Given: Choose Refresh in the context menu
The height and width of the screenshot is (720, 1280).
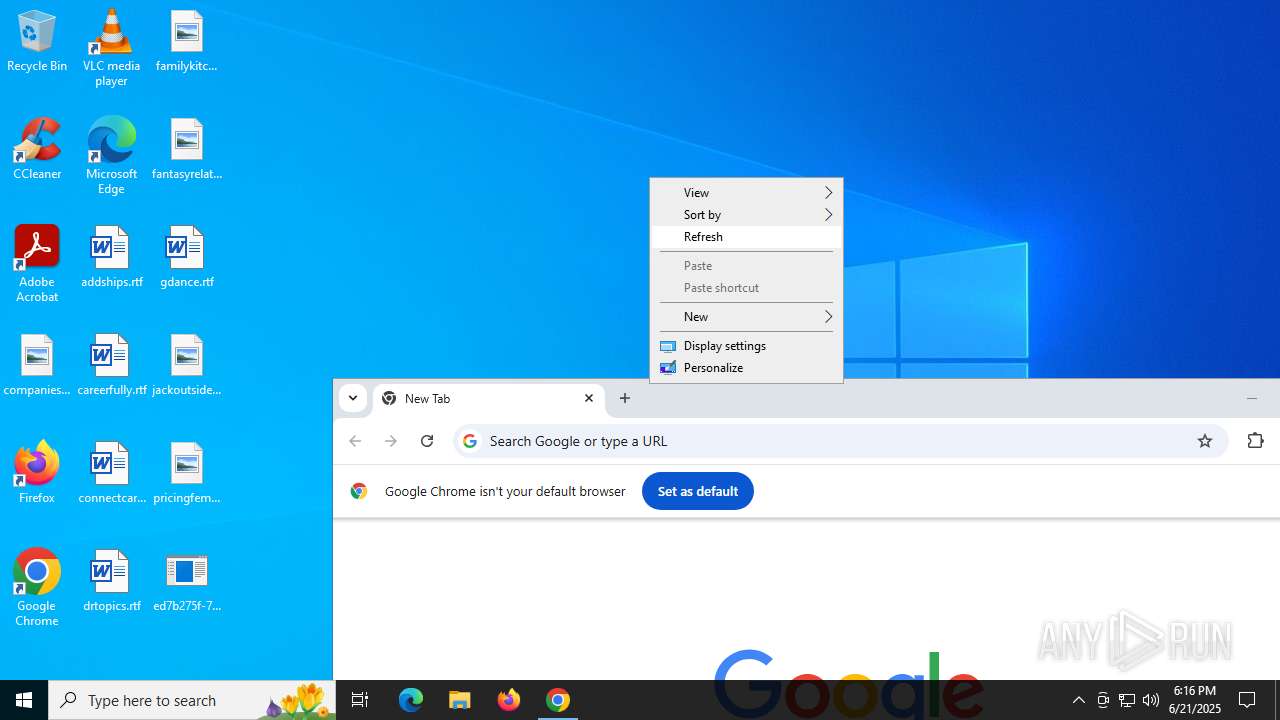Looking at the screenshot, I should click(746, 237).
